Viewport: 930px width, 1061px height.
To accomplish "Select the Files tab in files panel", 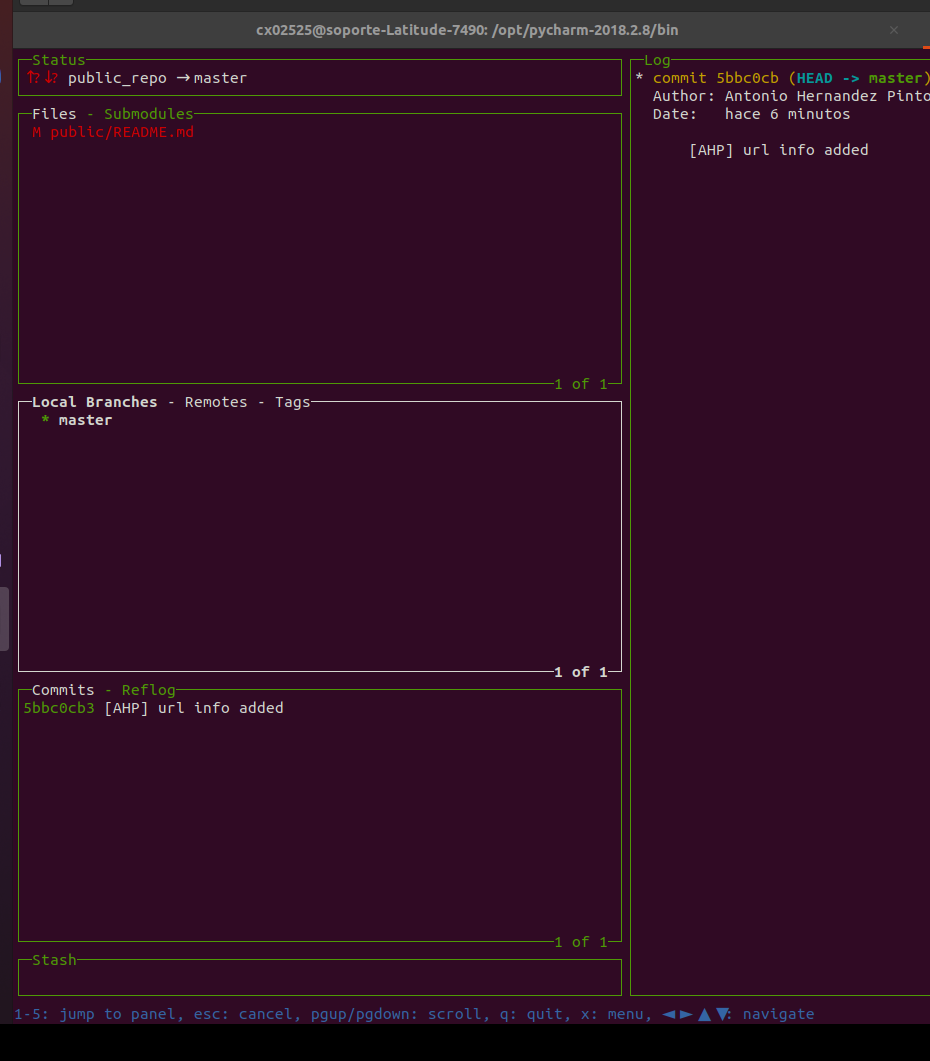I will coord(54,114).
